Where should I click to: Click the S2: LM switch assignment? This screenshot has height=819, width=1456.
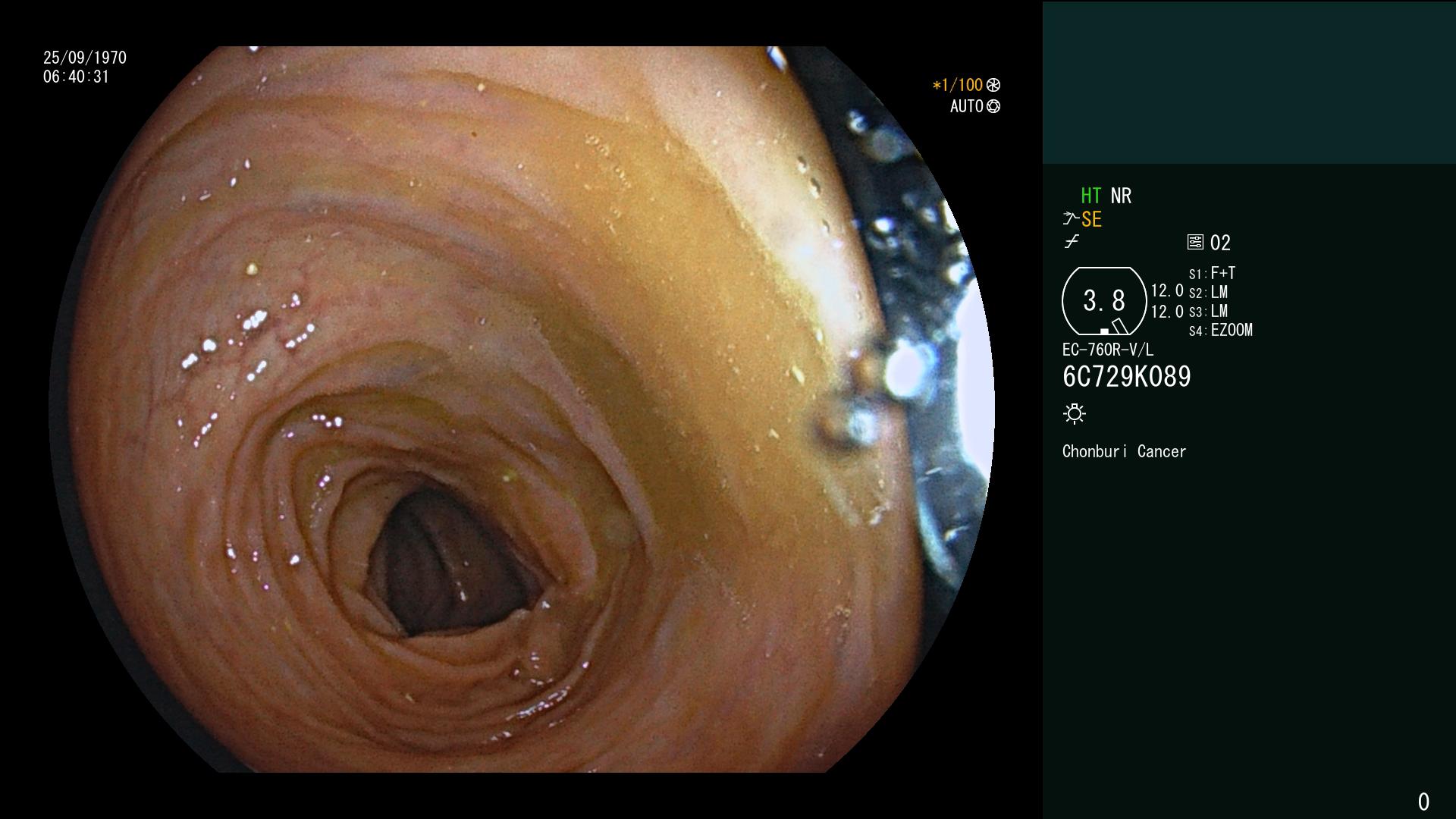click(x=1208, y=292)
